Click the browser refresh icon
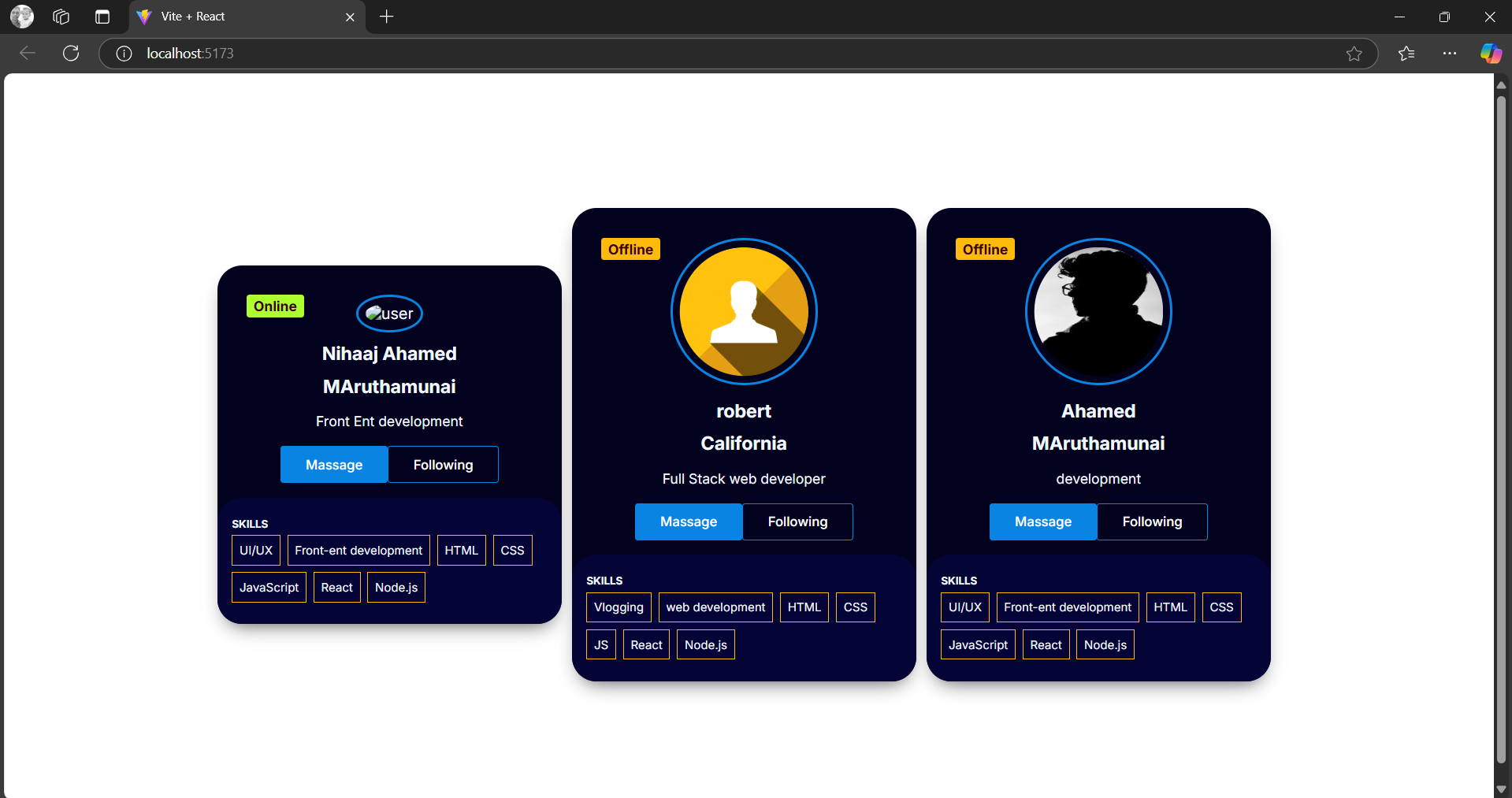This screenshot has width=1512, height=798. coord(71,54)
